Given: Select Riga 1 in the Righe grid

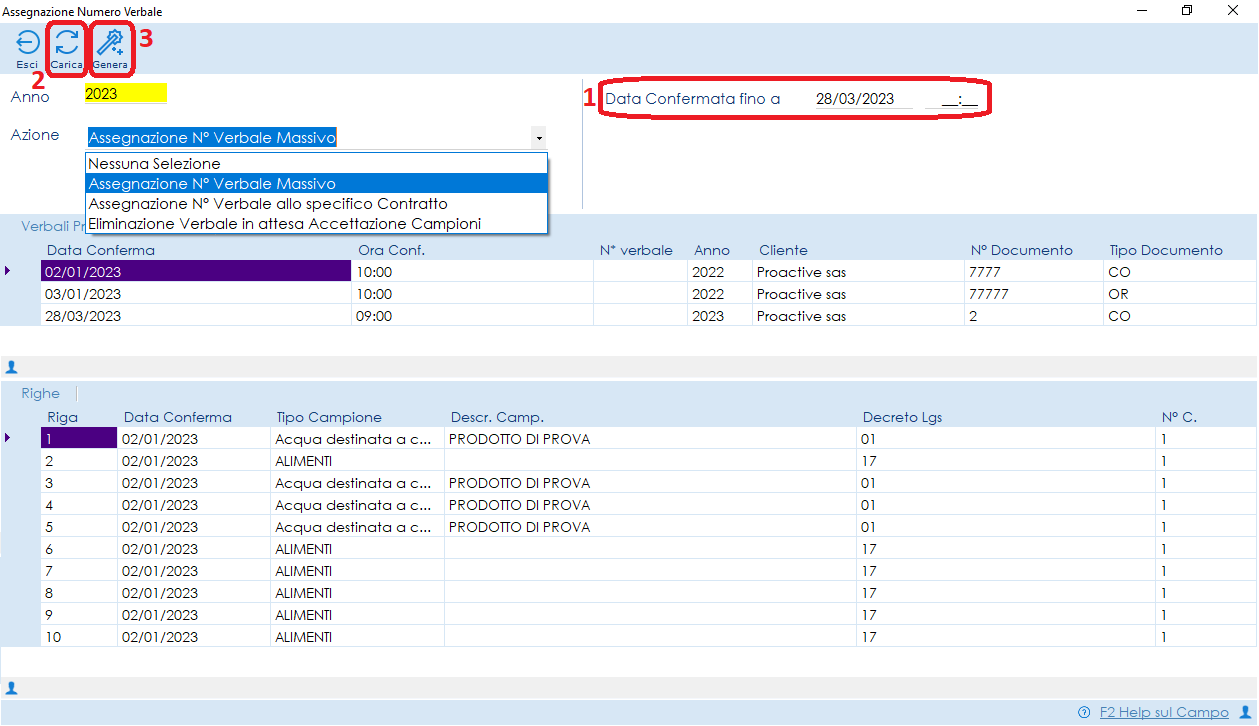Looking at the screenshot, I should [x=648, y=439].
